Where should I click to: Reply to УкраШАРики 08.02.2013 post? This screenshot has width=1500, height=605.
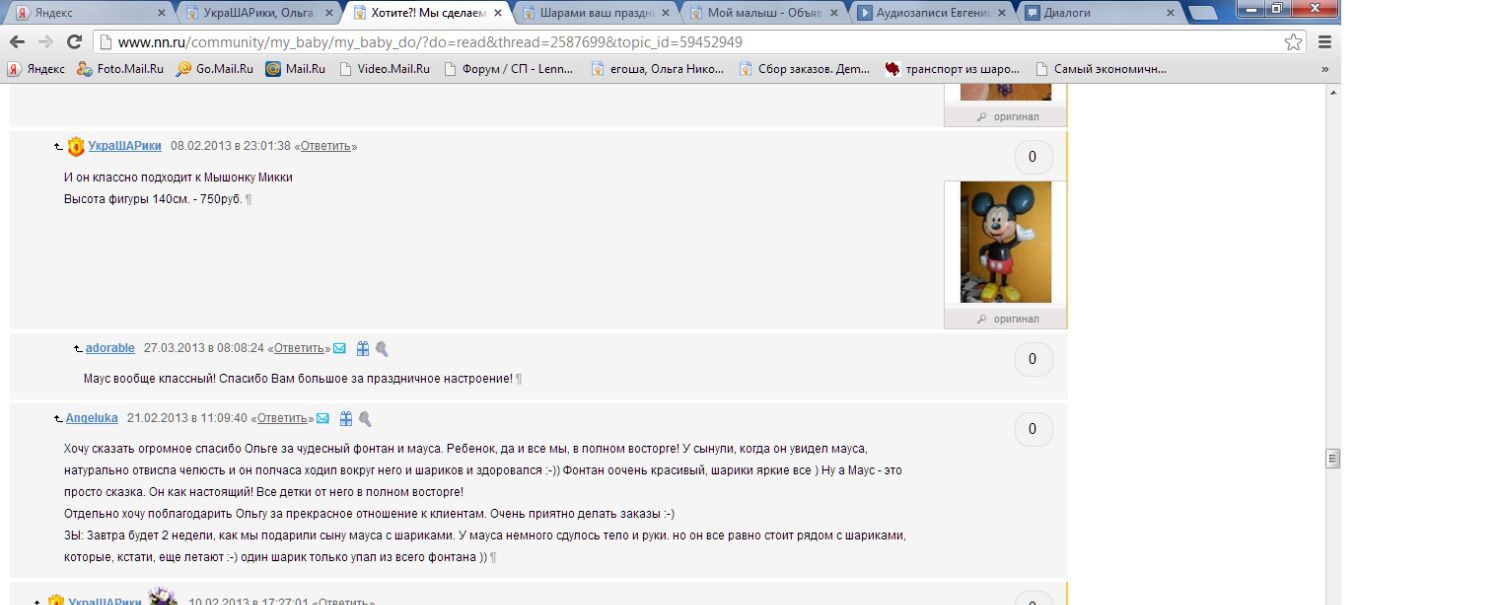[326, 146]
